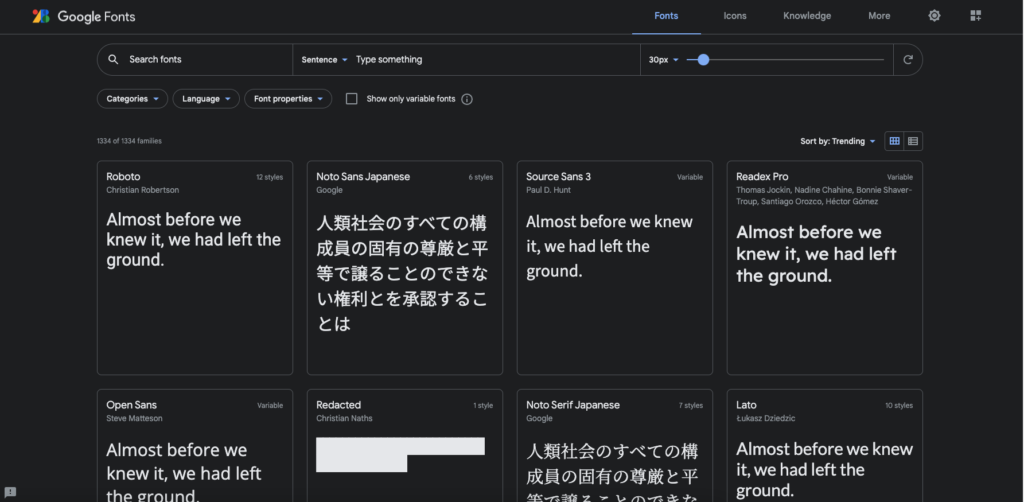Open the Categories dropdown
Screen dimensions: 1024x502
click(133, 99)
